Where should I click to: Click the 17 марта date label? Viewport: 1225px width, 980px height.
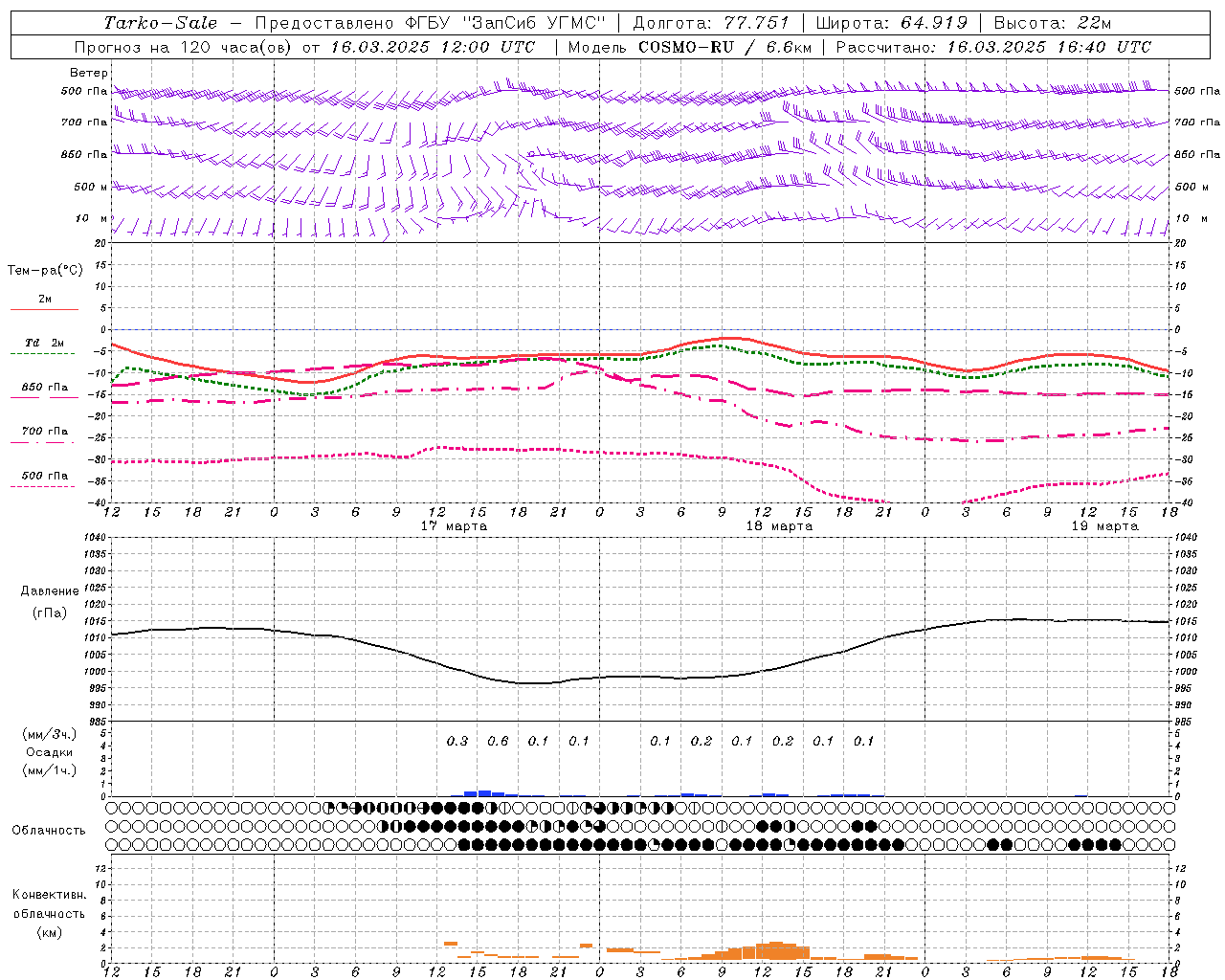pyautogui.click(x=454, y=526)
